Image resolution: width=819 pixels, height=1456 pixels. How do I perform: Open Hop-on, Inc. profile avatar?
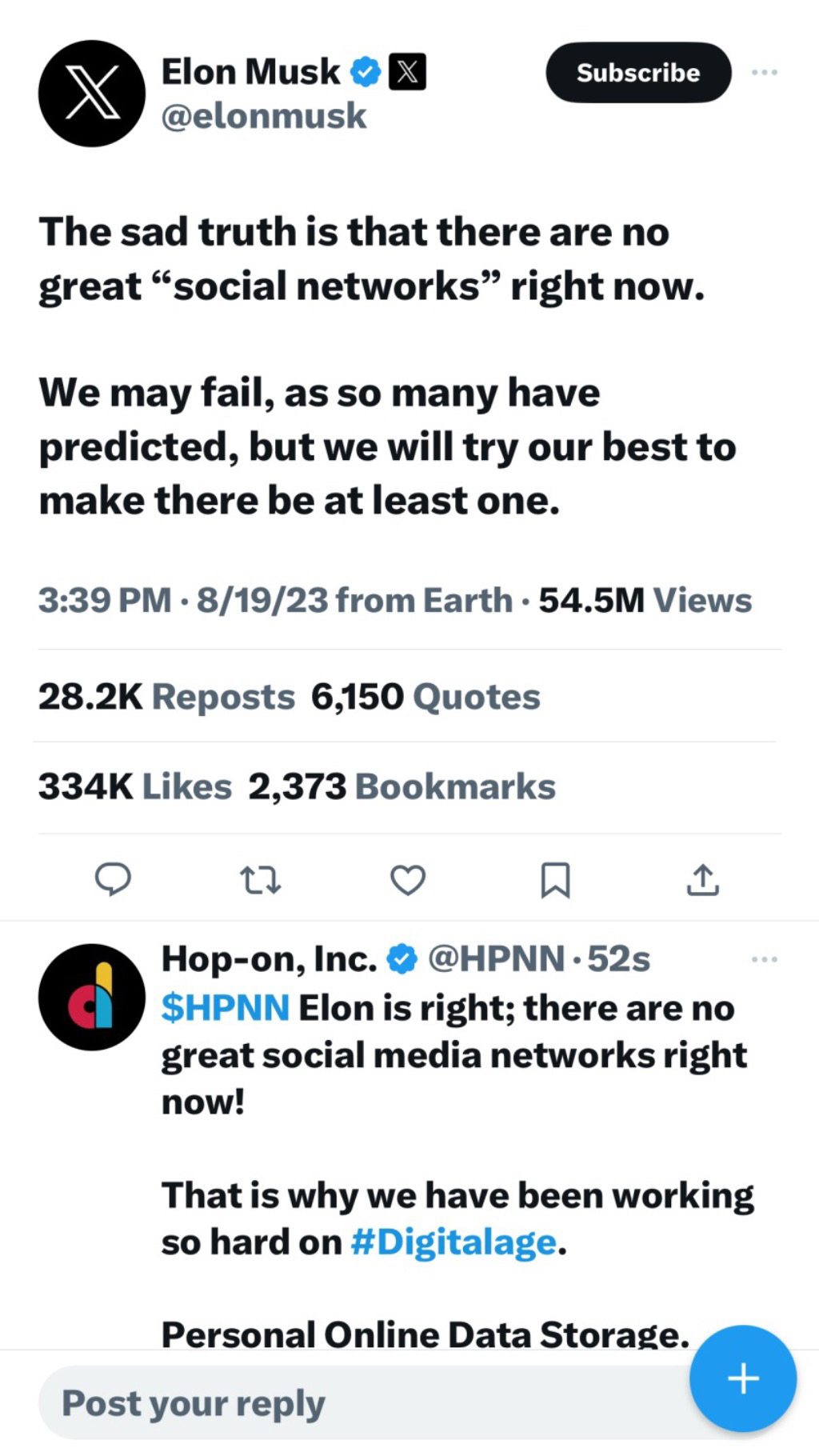click(x=92, y=997)
